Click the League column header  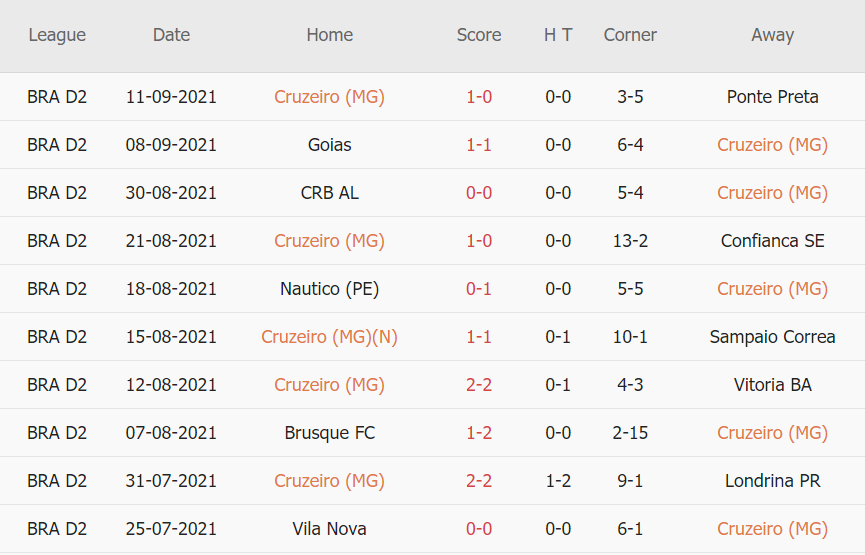pyautogui.click(x=57, y=35)
